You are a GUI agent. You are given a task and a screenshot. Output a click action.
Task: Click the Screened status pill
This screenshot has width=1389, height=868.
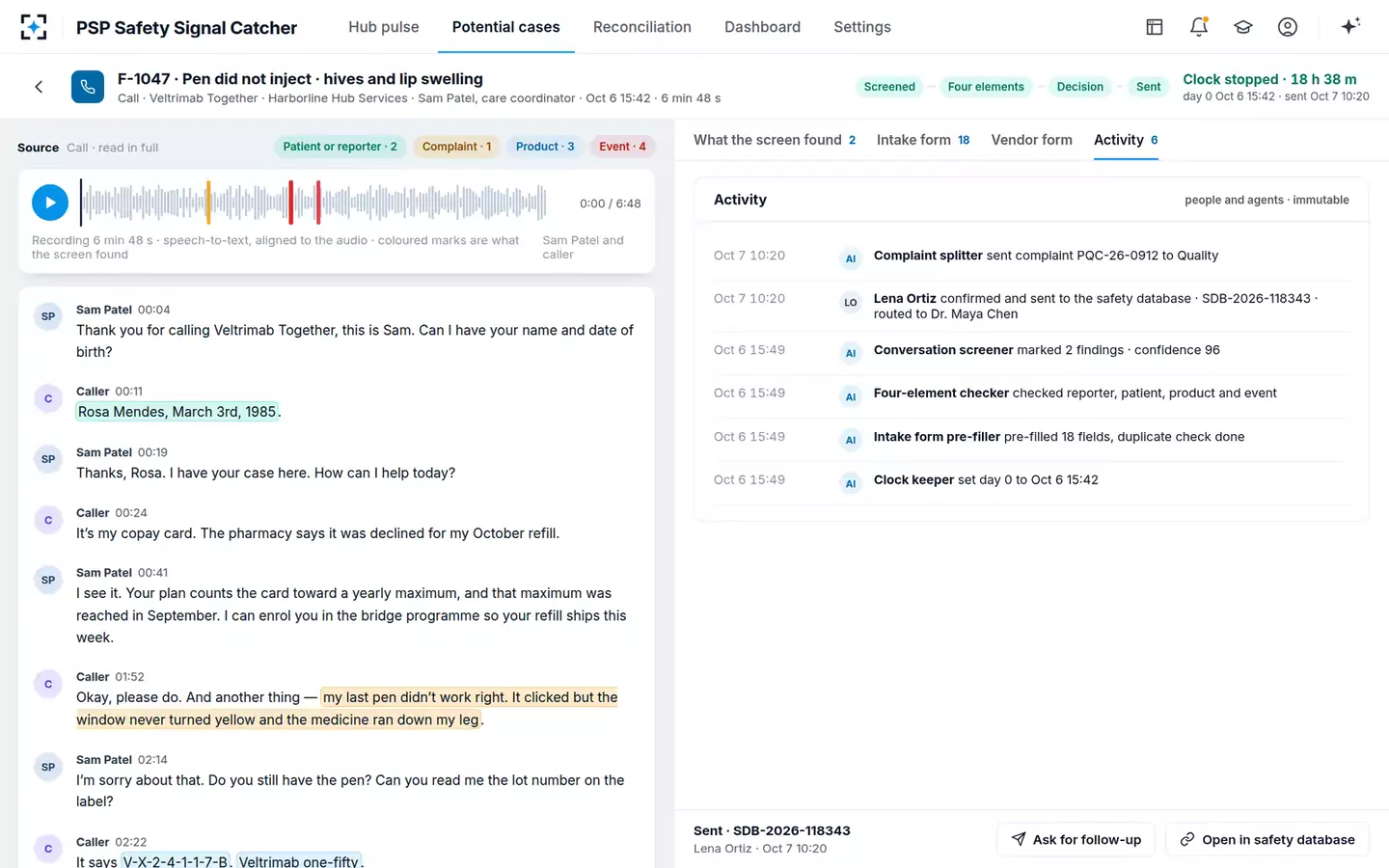(x=889, y=87)
